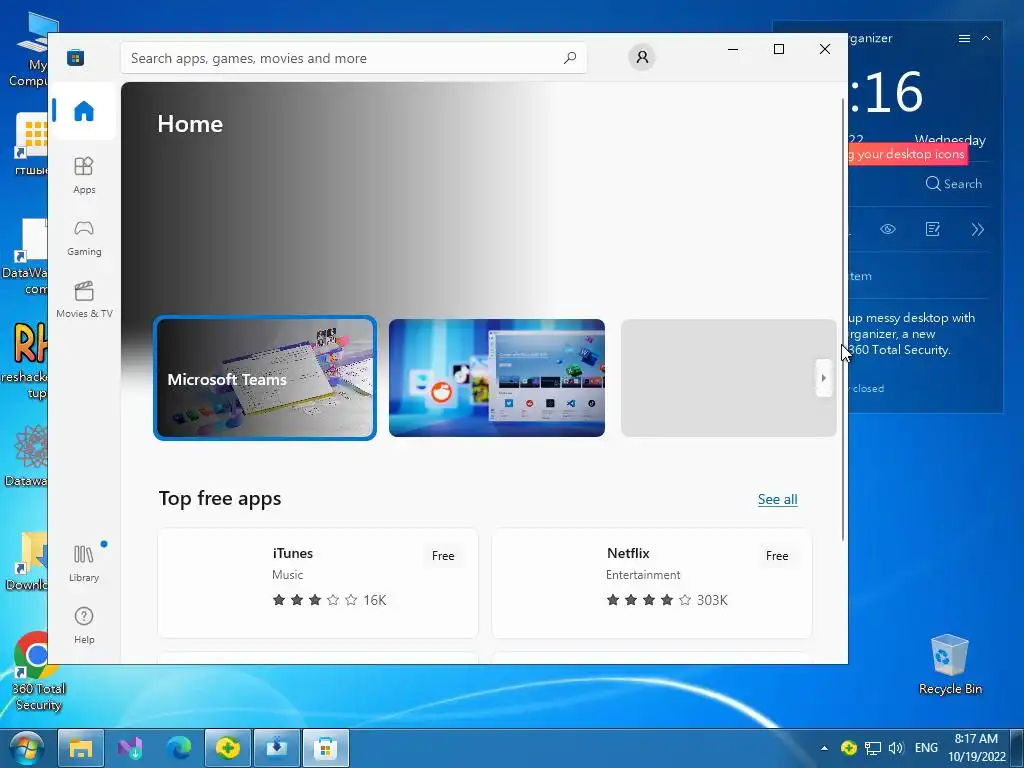
Task: Open the user account profile button
Action: (642, 57)
